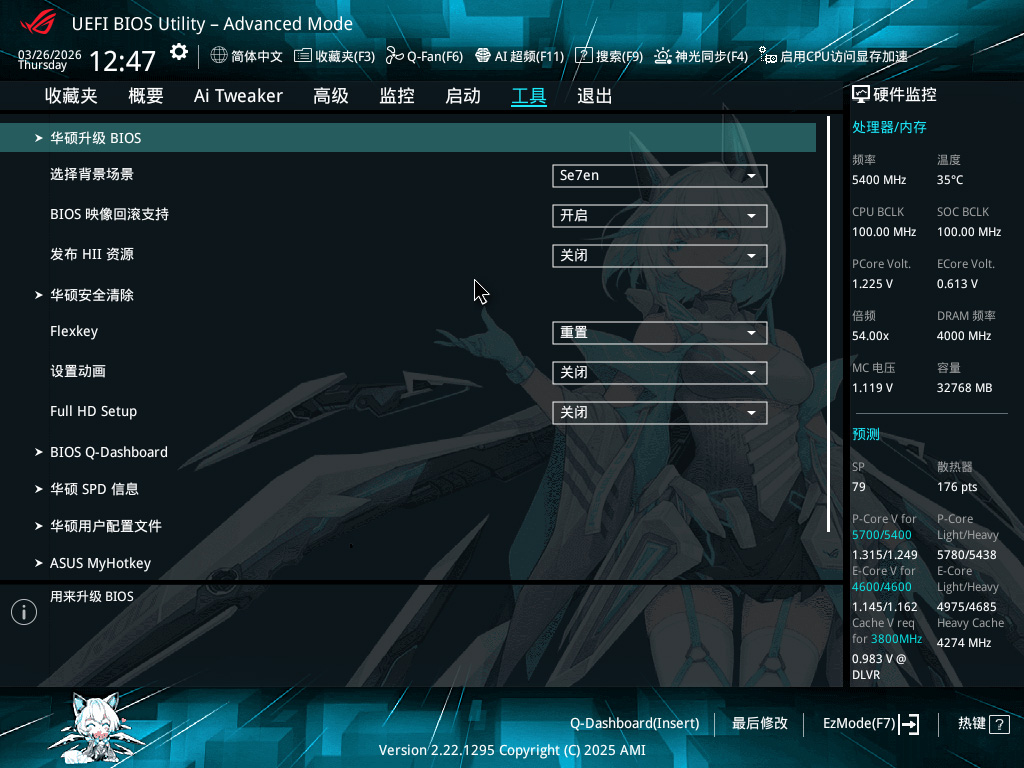Change the Full HD Setup option from 关闭

coord(659,413)
